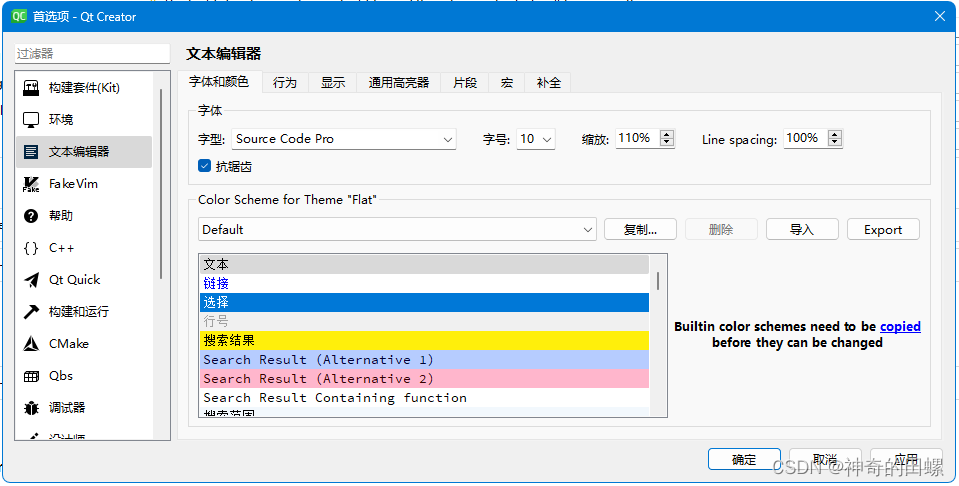Click the 缩放 110% value field
This screenshot has width=959, height=486.
tap(638, 138)
